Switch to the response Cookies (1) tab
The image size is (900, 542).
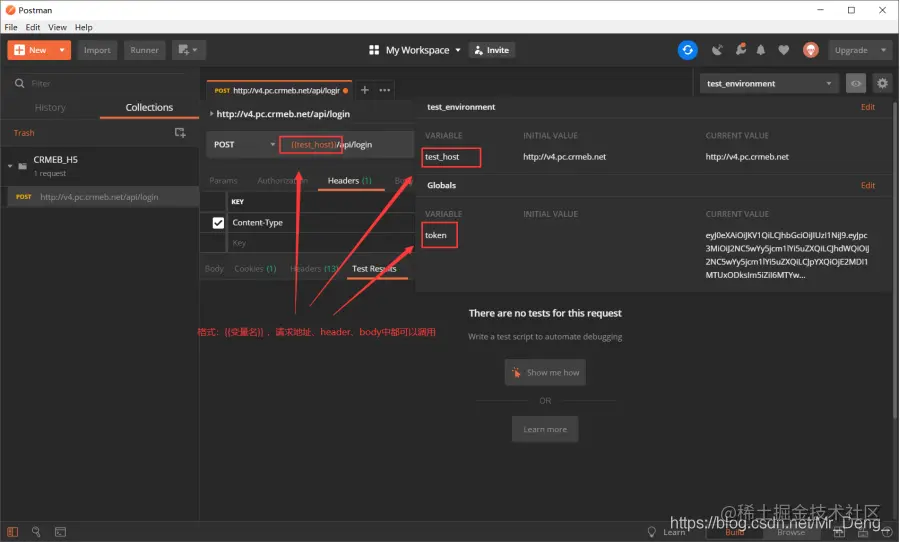(x=255, y=269)
